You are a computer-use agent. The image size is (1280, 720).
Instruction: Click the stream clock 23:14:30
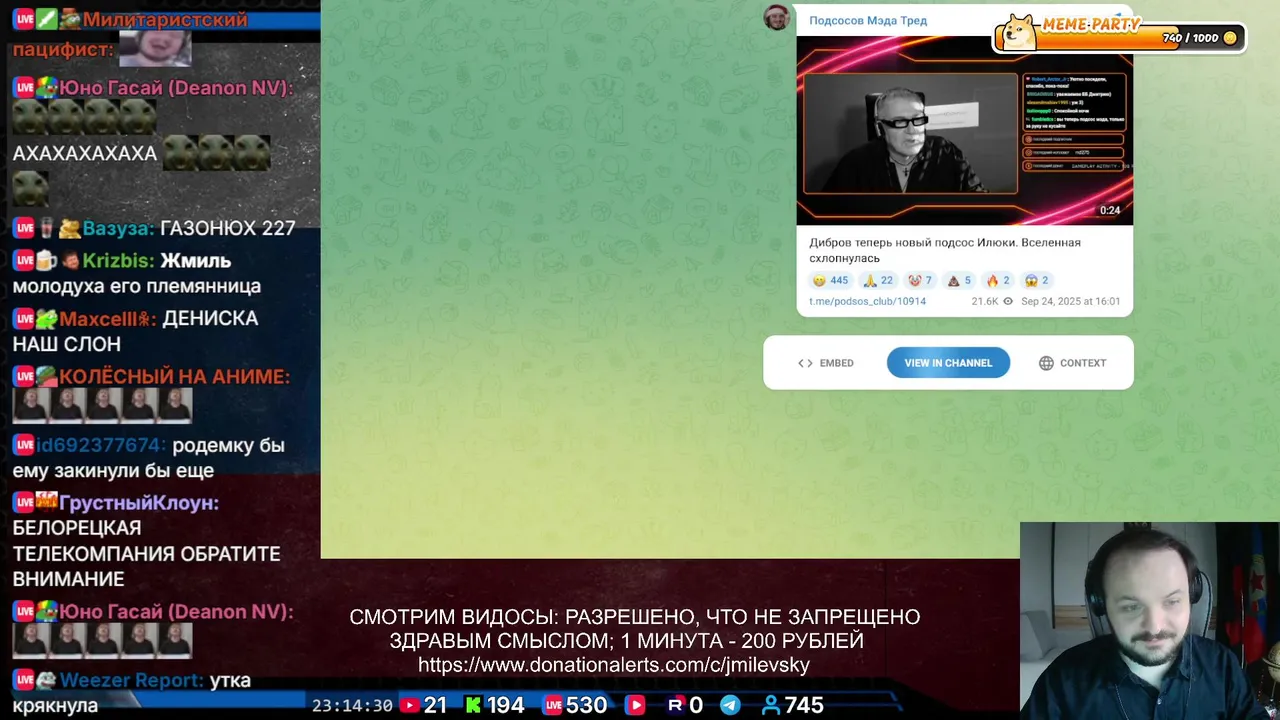(x=352, y=705)
